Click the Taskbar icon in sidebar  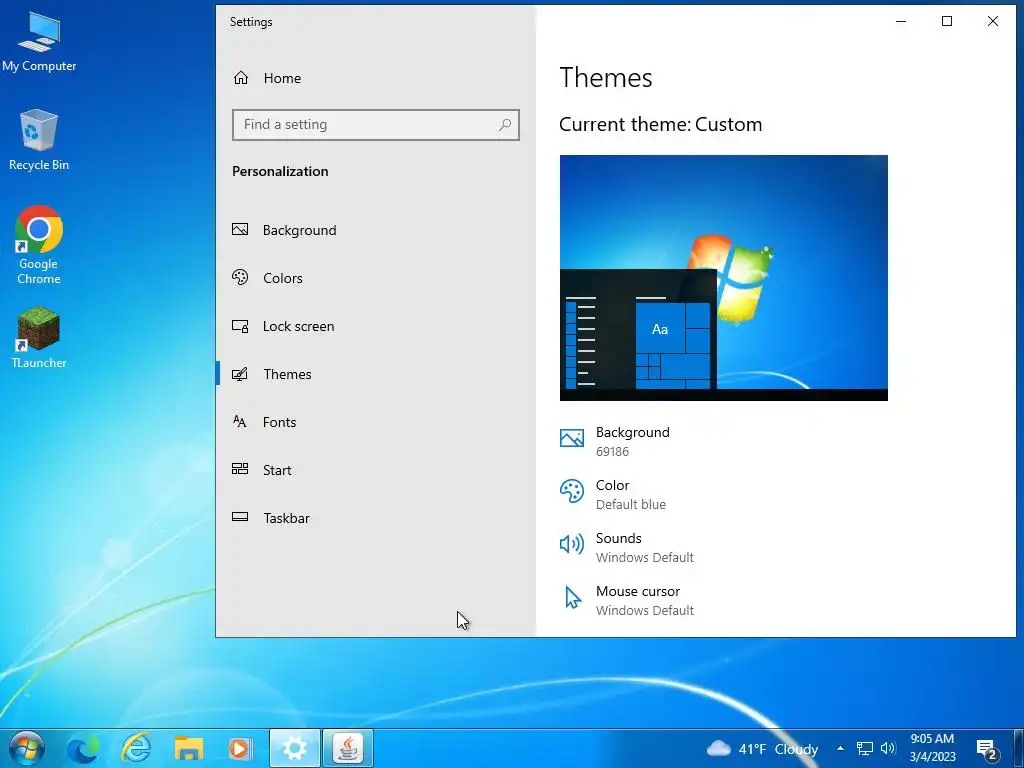pos(240,517)
